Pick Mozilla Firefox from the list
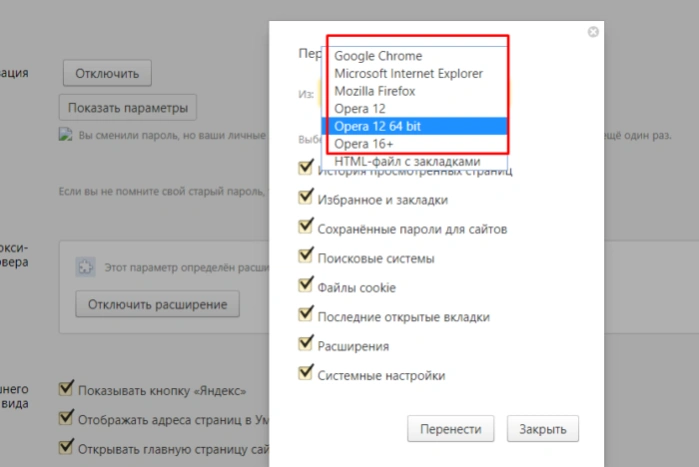The width and height of the screenshot is (699, 467). click(x=414, y=91)
